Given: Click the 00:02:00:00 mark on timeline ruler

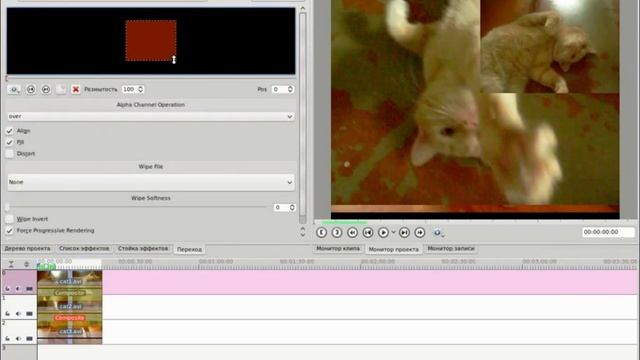Looking at the screenshot, I should coord(378,261).
